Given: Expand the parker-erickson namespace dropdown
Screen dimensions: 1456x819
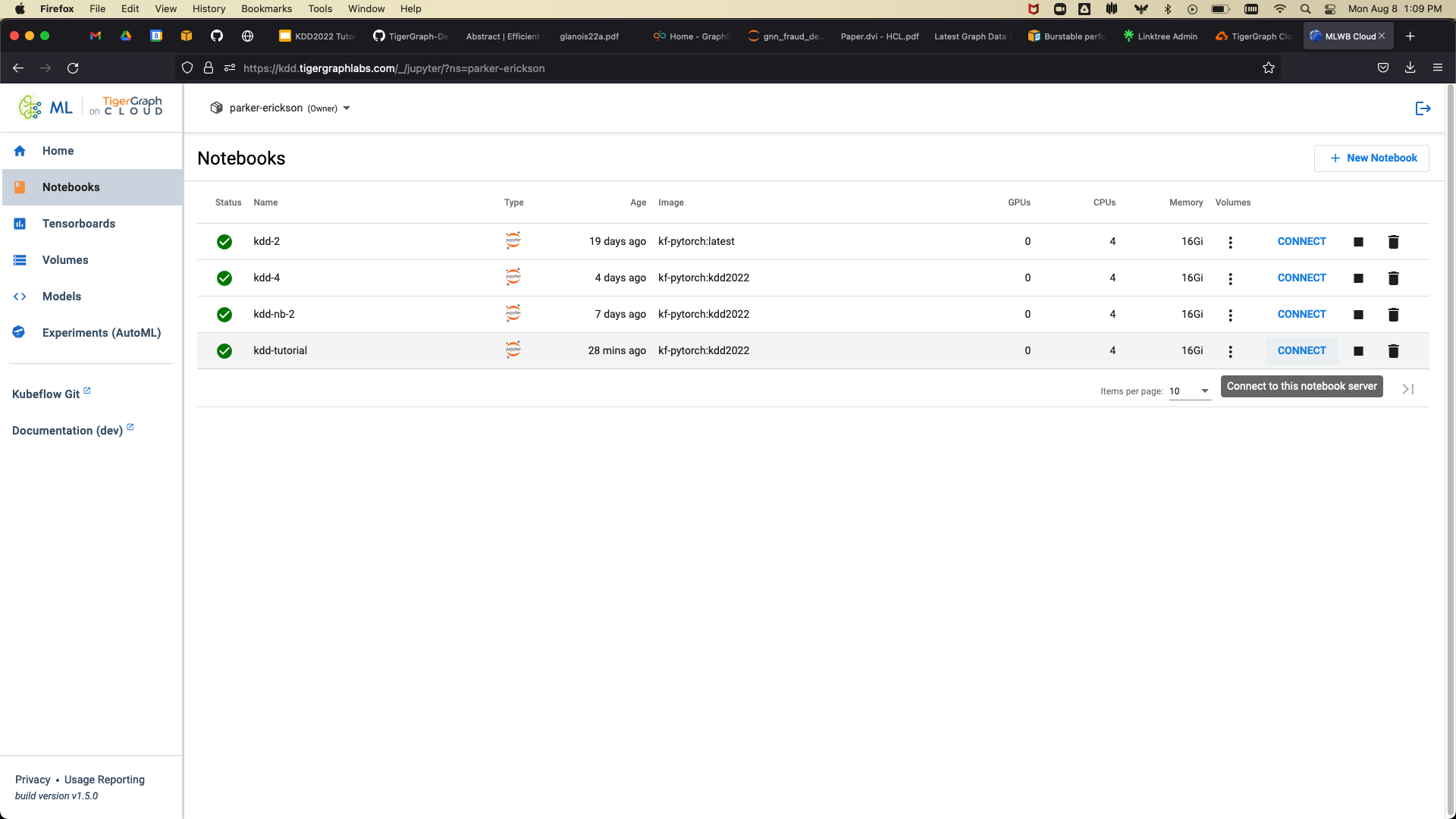Looking at the screenshot, I should click(x=347, y=108).
